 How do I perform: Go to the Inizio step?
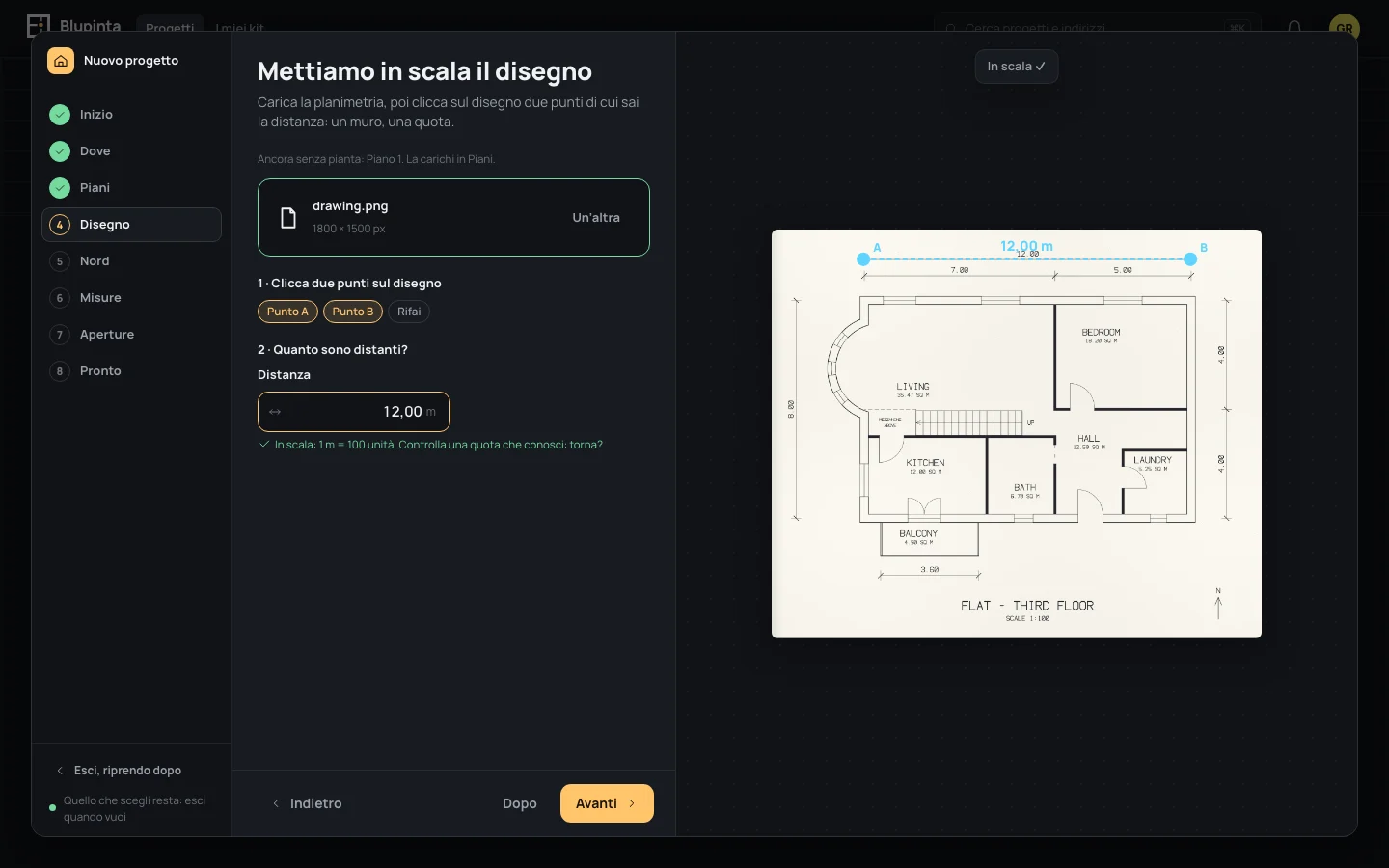tap(131, 115)
